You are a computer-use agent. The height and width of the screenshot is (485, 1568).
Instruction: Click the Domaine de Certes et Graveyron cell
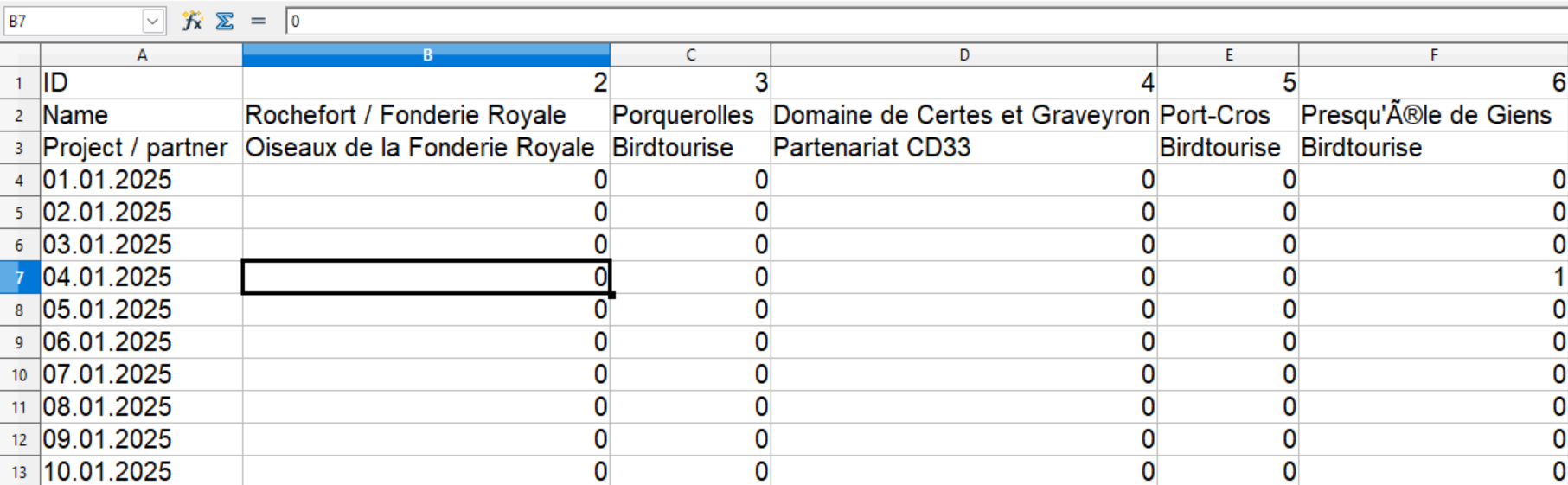click(x=963, y=115)
